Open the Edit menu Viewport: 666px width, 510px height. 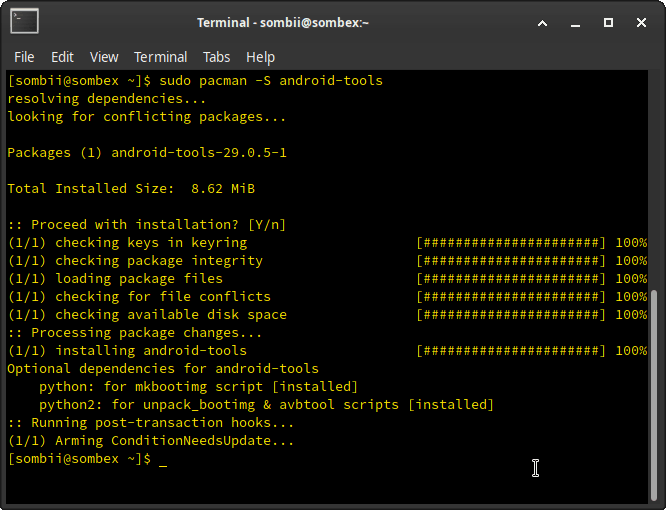pos(62,57)
